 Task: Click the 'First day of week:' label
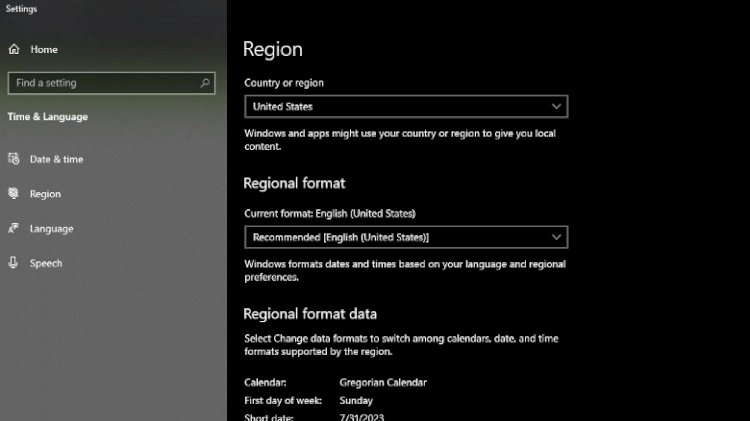click(x=283, y=400)
